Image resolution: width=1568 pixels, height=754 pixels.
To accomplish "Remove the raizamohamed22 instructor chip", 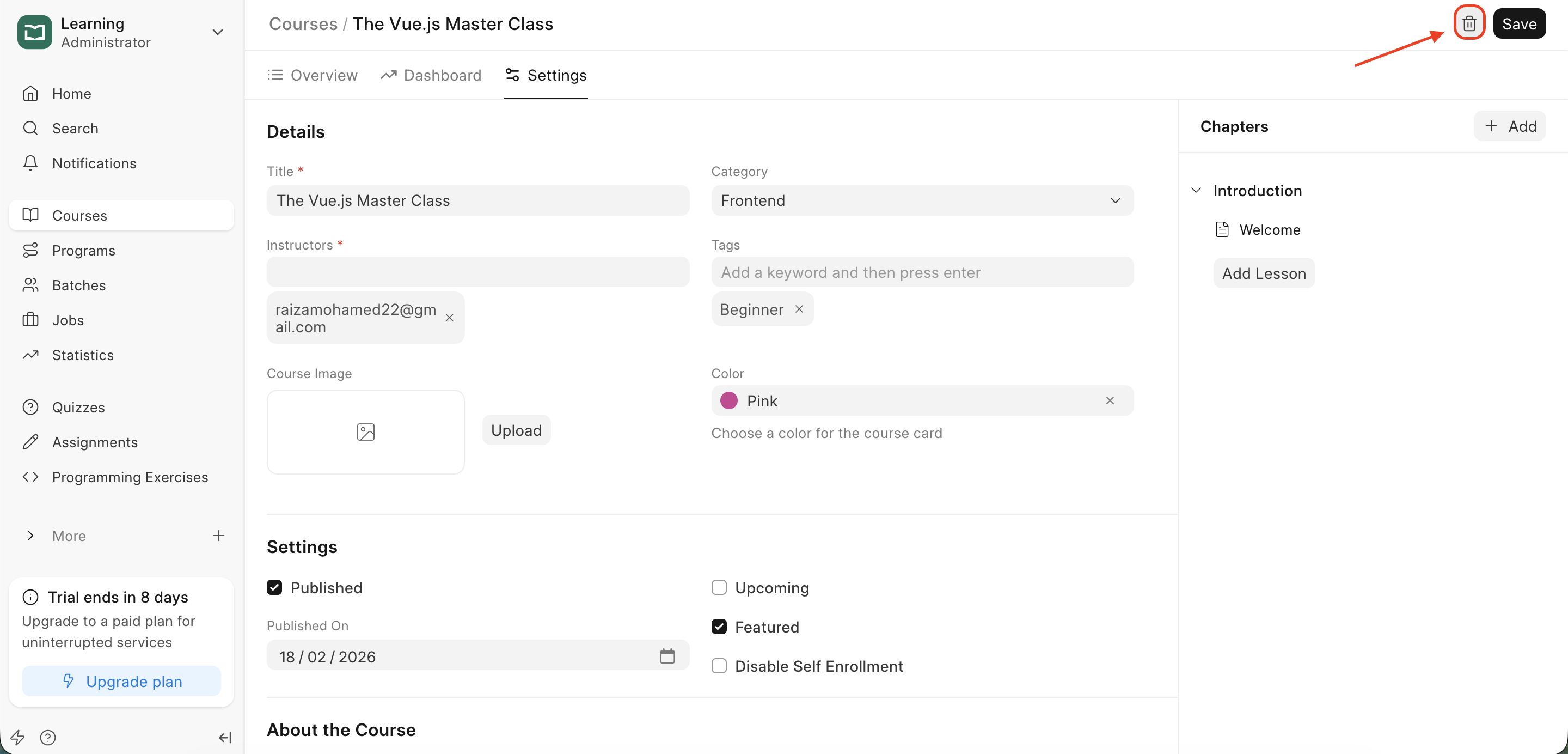I will [x=449, y=318].
